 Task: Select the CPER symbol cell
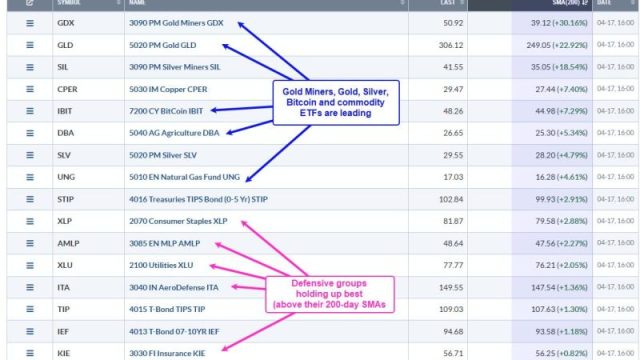click(x=67, y=89)
